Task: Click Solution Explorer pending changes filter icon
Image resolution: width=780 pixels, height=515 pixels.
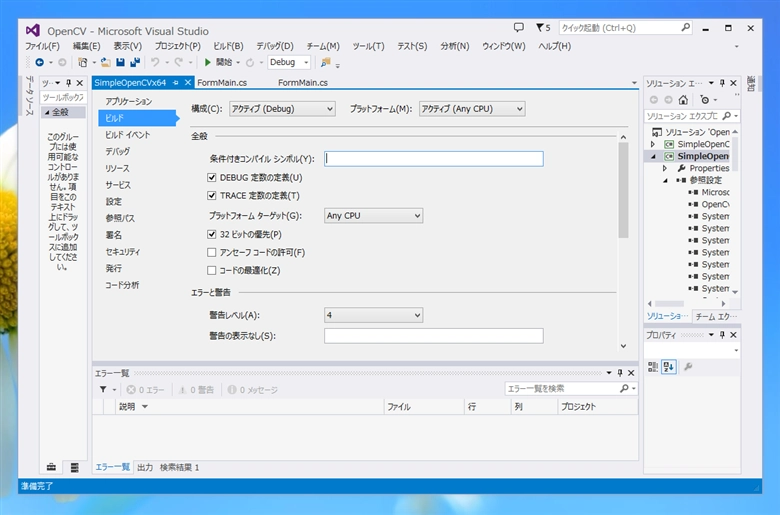Action: [704, 100]
